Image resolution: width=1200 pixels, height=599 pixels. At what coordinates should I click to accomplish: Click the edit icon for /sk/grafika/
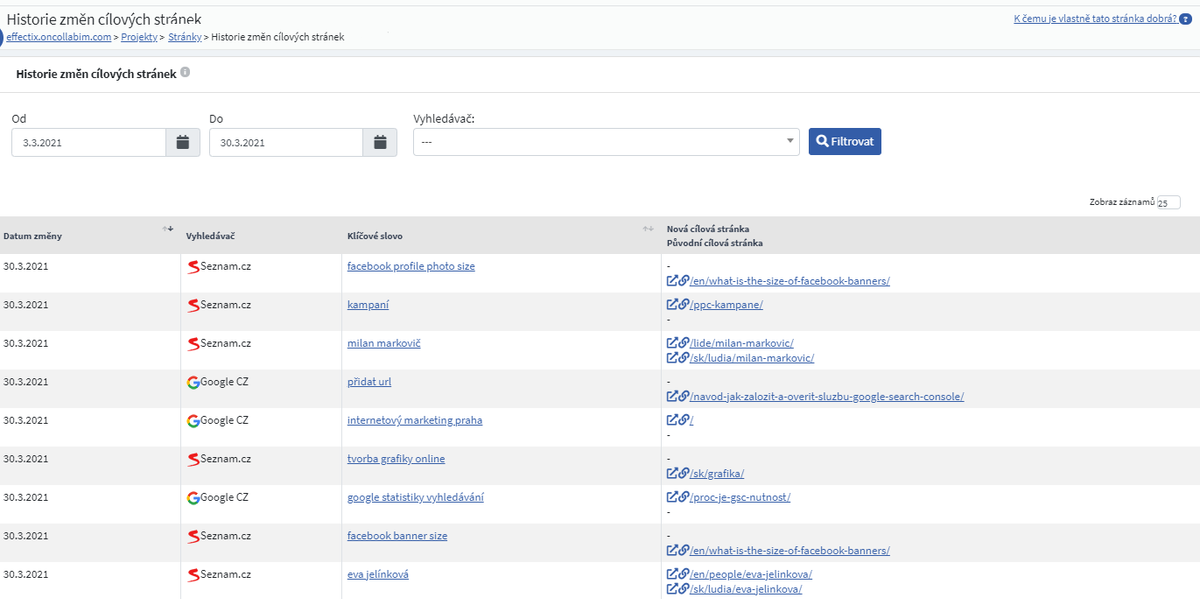[x=672, y=473]
